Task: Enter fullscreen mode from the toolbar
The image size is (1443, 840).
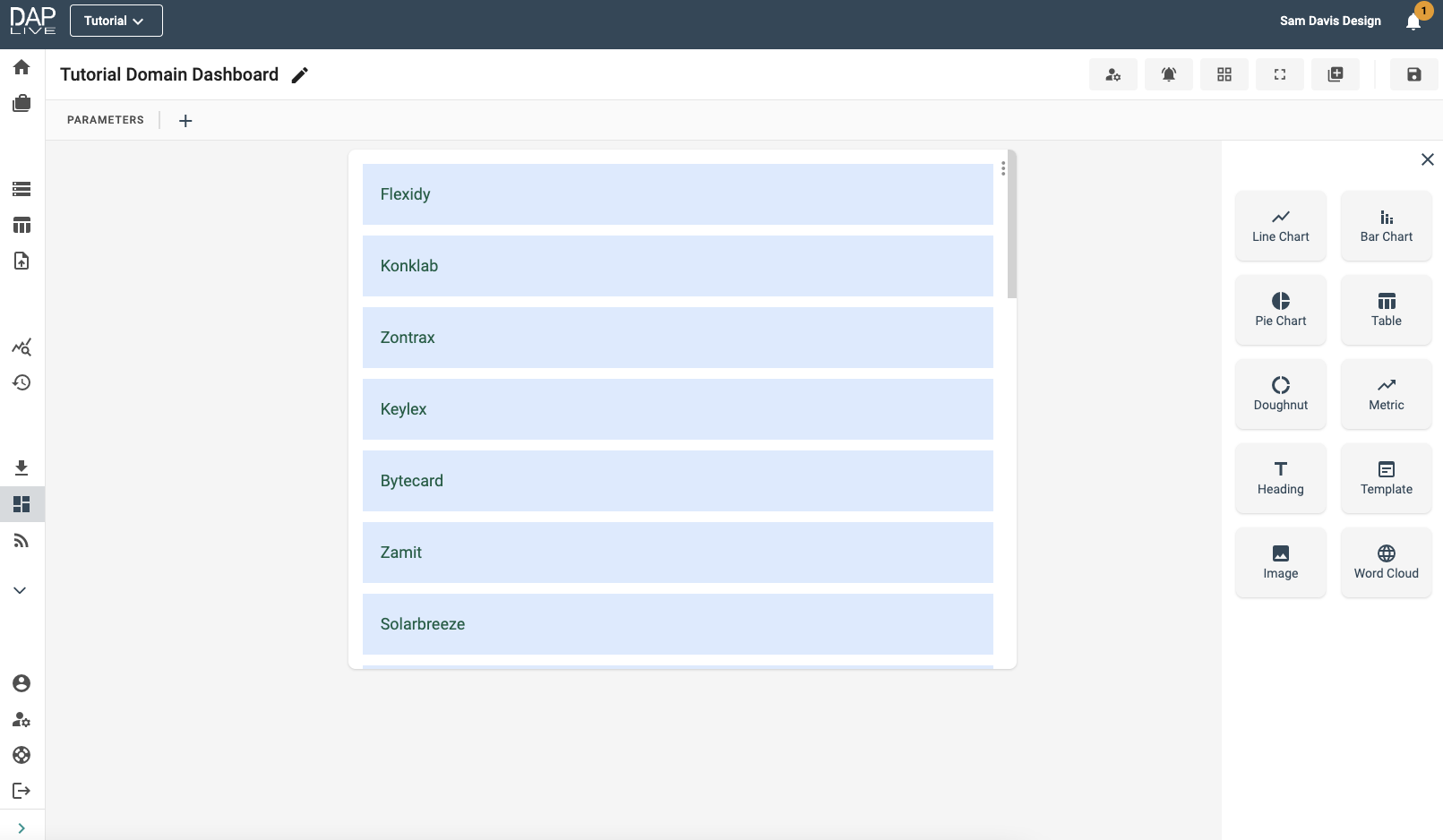Action: [1279, 74]
